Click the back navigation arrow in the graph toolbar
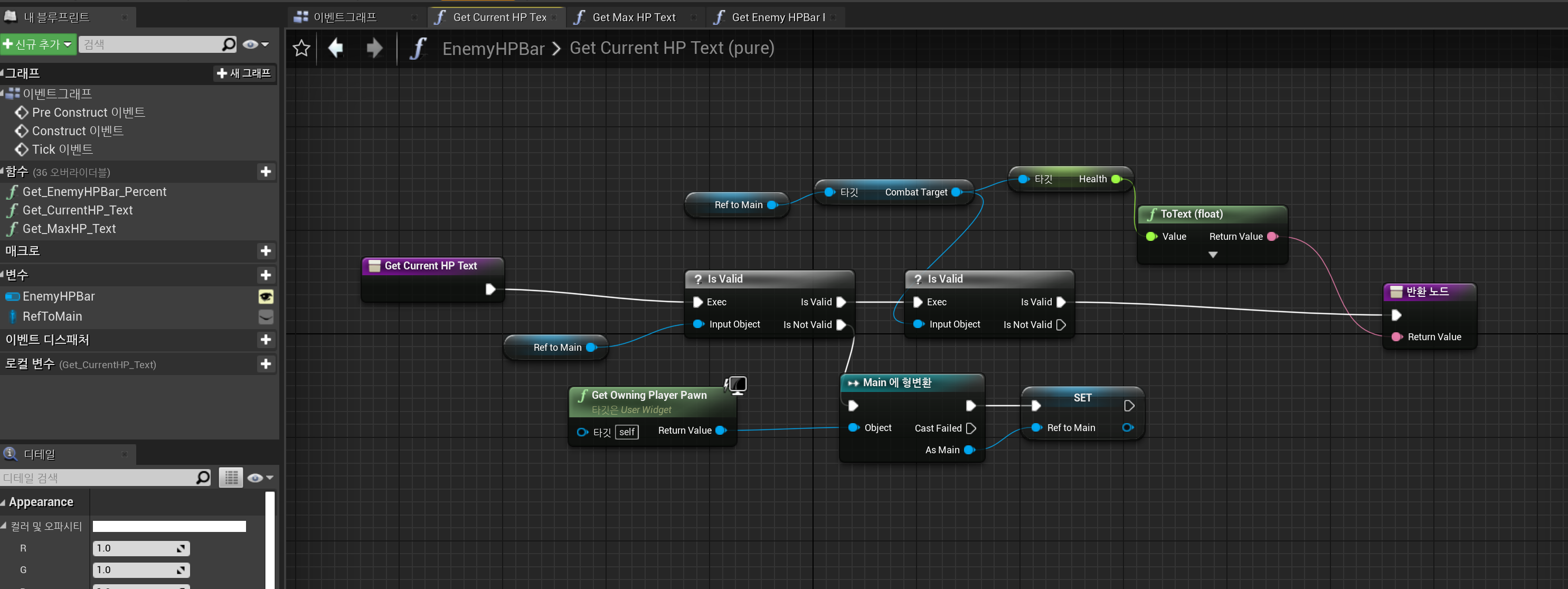The image size is (1568, 589). click(x=335, y=48)
